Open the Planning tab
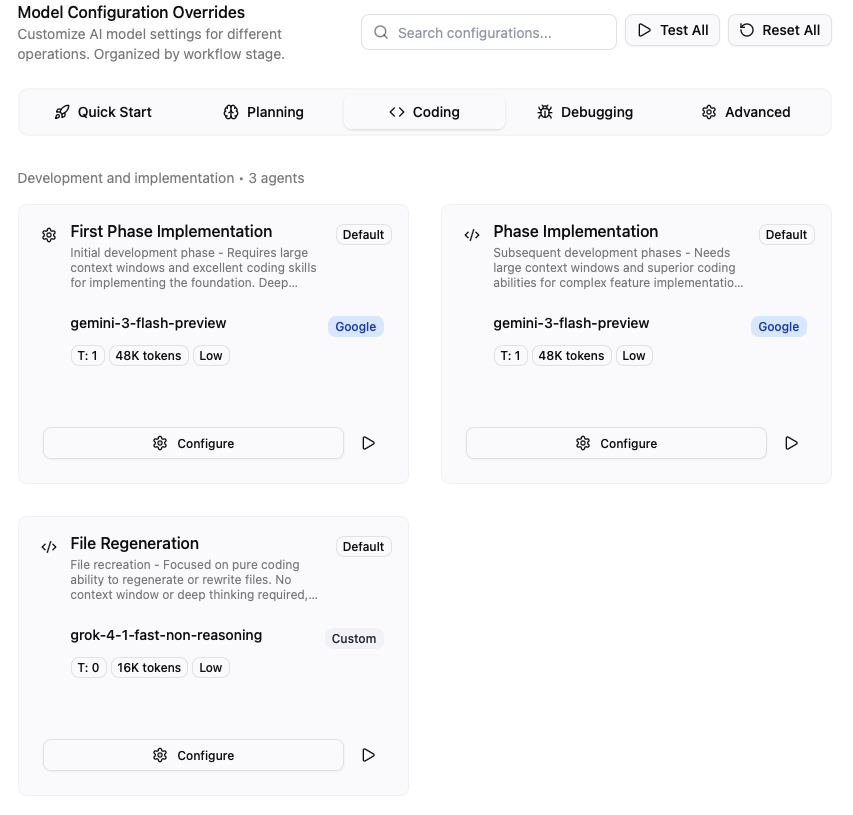The width and height of the screenshot is (853, 815). [263, 112]
